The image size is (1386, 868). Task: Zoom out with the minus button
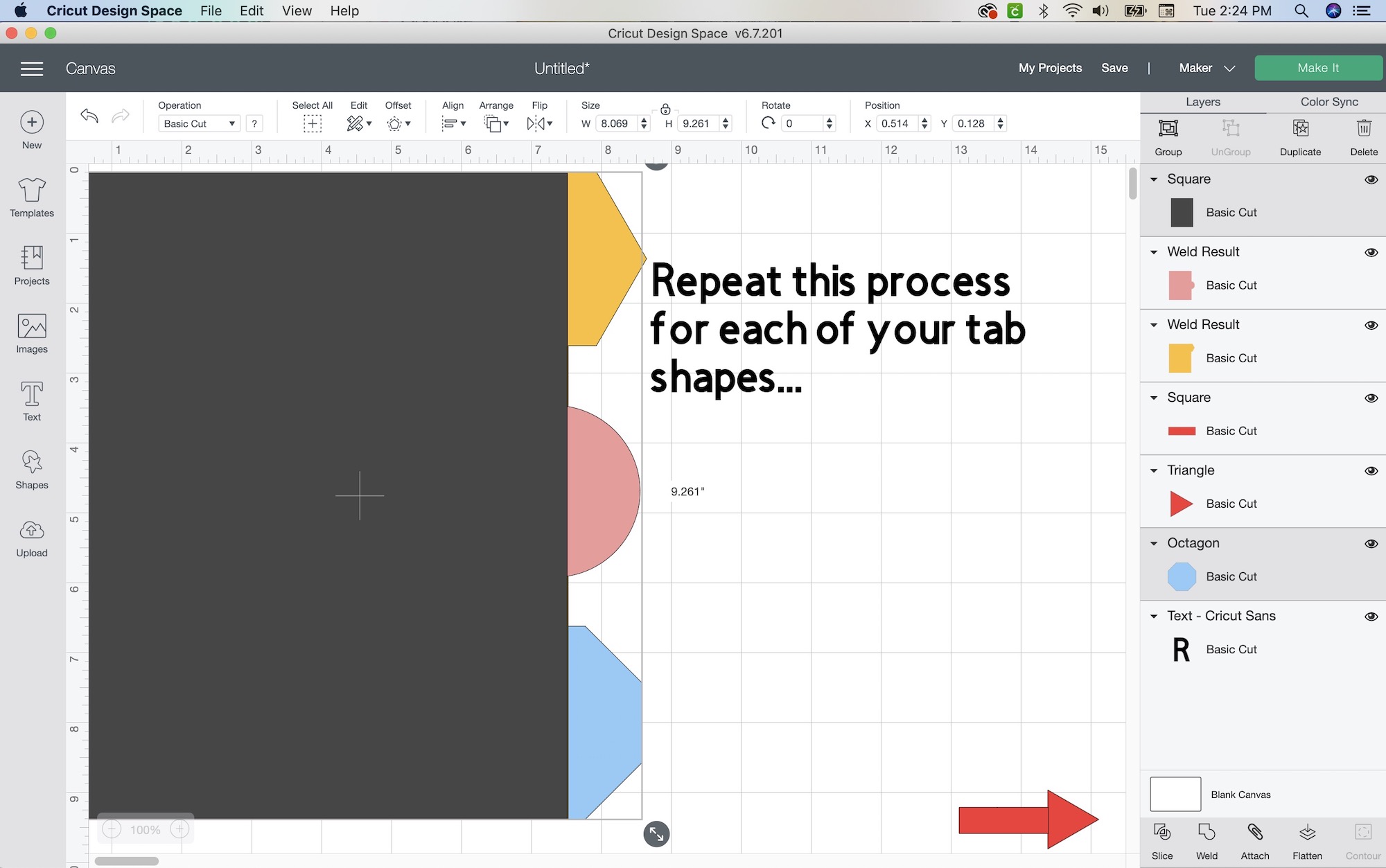pos(112,829)
